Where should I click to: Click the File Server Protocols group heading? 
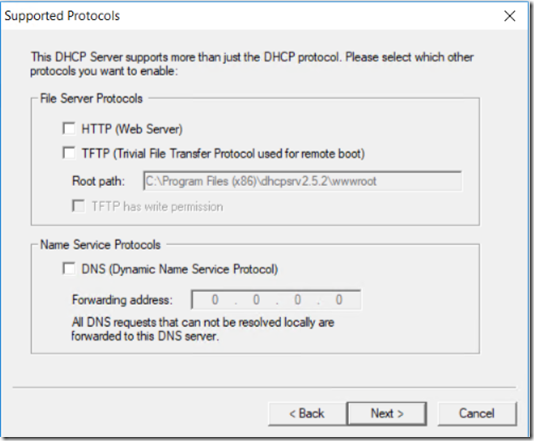pos(91,98)
